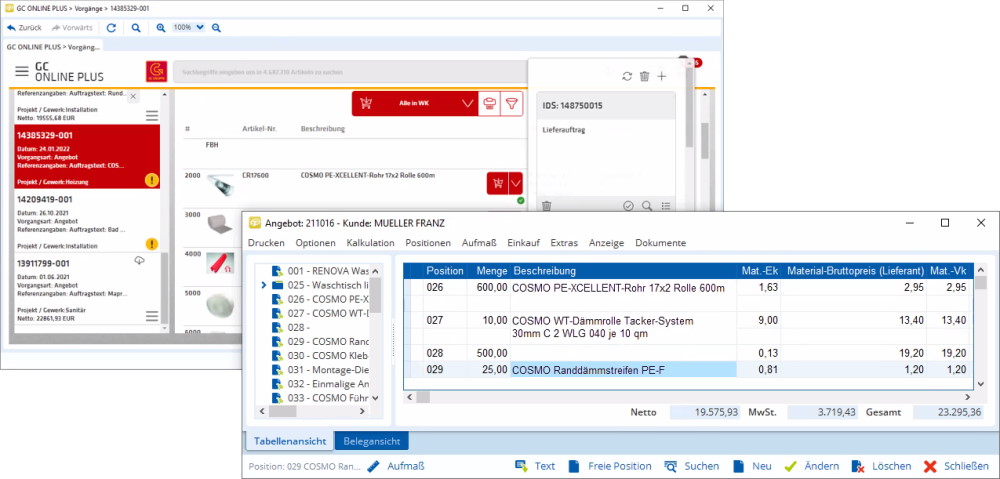Add COSMO PE-XCELLENT-Rohr to cart via red cart icon
Viewport: 1000px width, 479px height.
point(496,184)
